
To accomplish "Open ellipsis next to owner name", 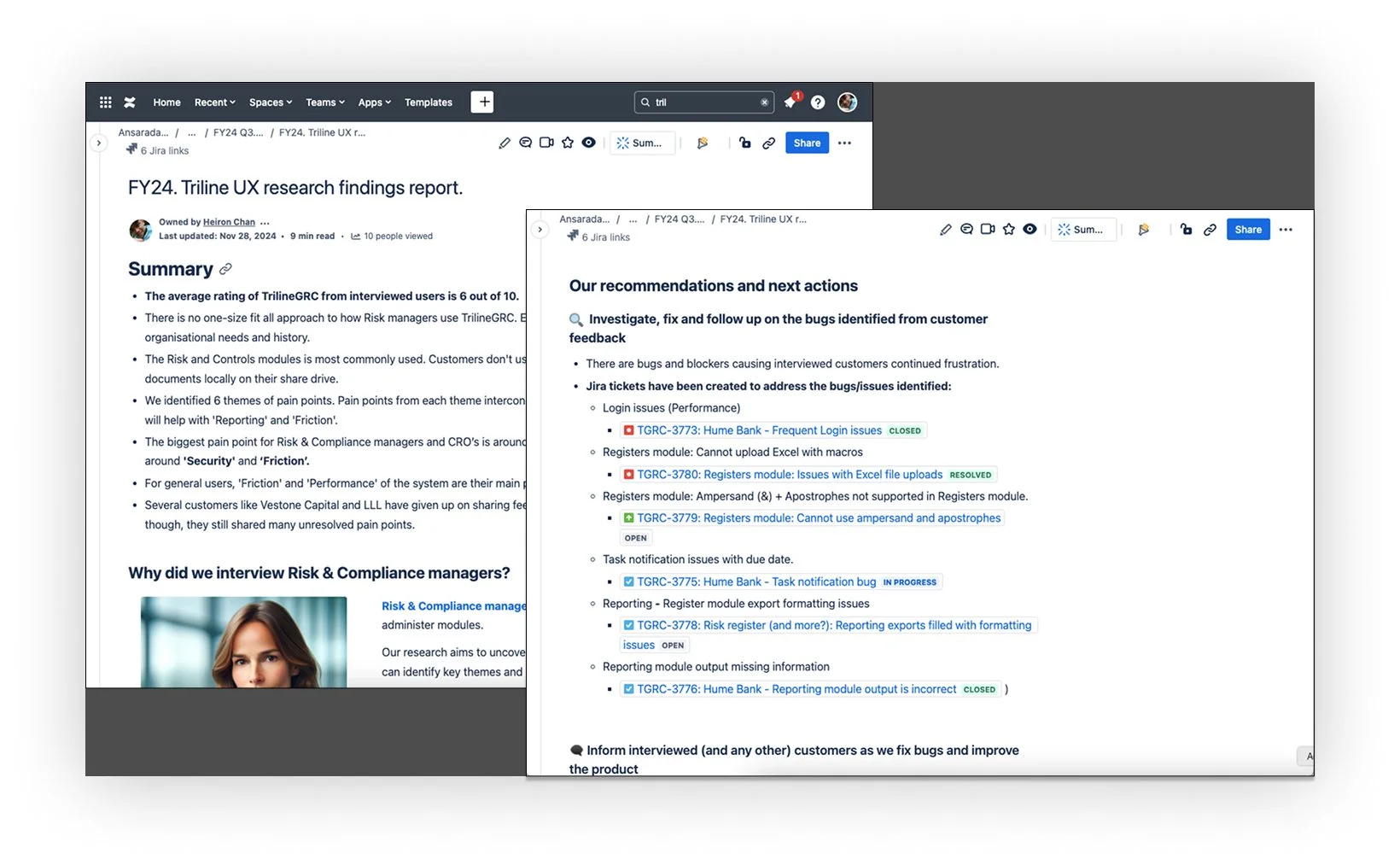I will click(265, 222).
